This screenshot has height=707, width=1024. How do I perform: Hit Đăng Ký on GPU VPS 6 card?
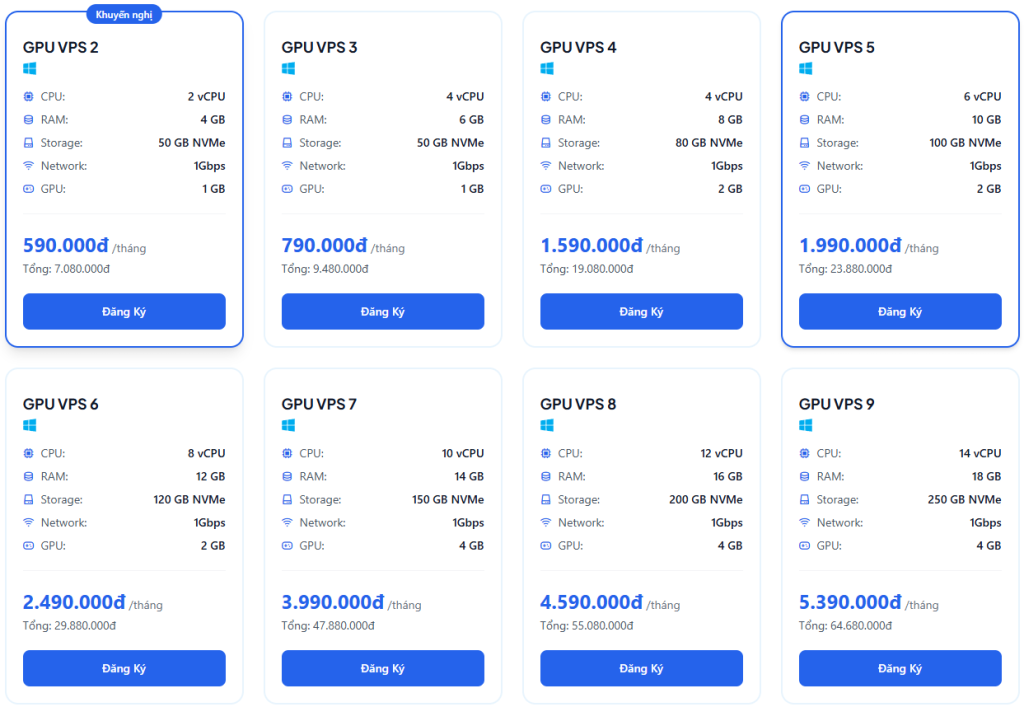pyautogui.click(x=124, y=669)
